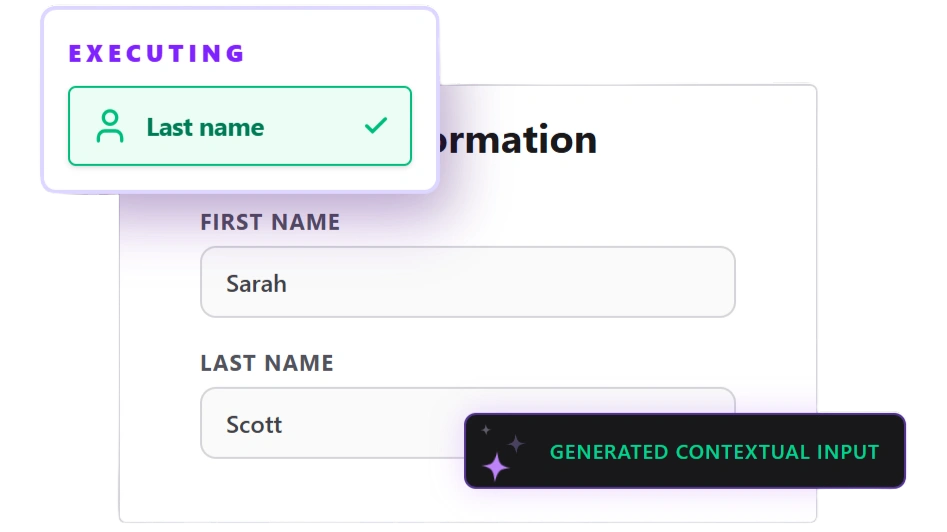Click blank space of the form card
The image size is (947, 532).
coord(776,242)
